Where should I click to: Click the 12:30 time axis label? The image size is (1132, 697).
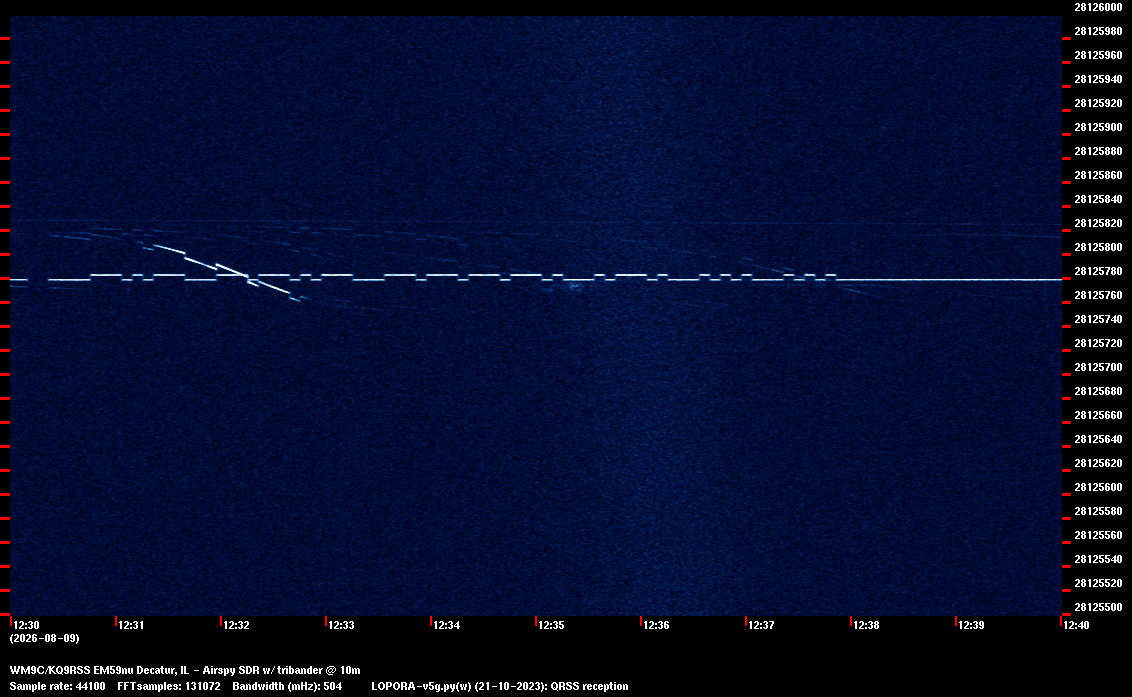coord(27,625)
